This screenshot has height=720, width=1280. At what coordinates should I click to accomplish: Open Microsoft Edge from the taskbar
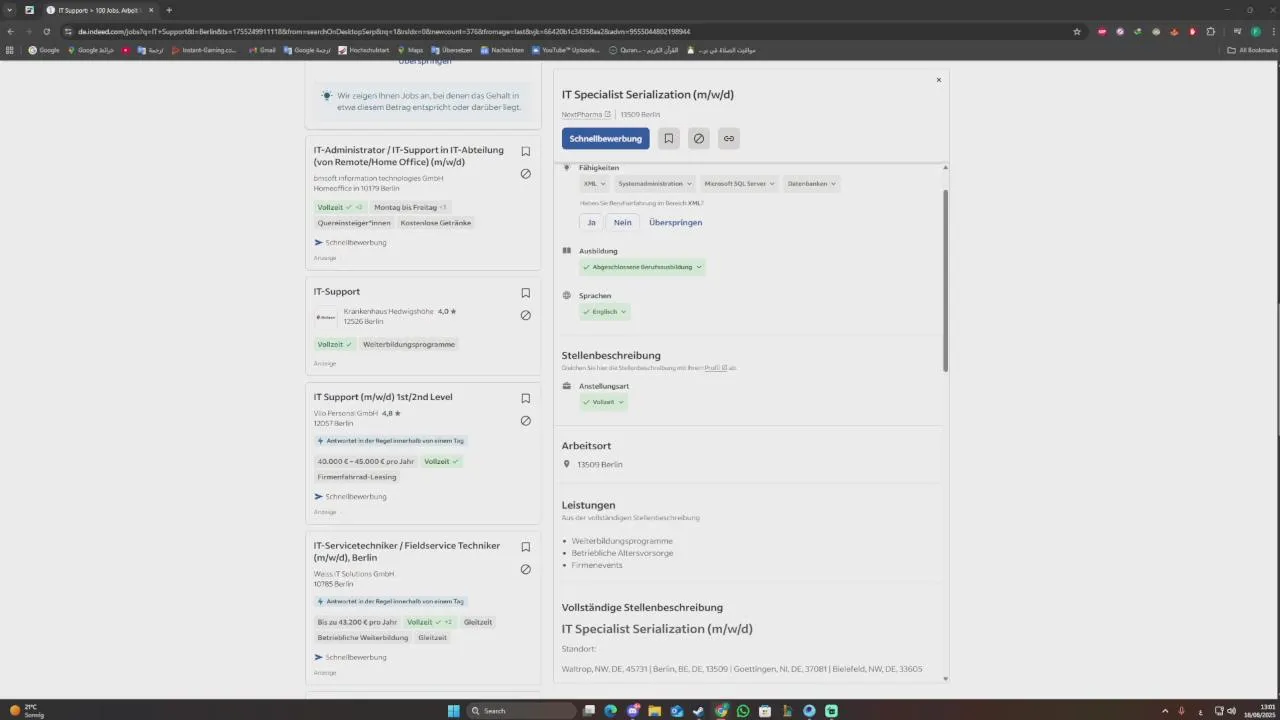pos(611,711)
